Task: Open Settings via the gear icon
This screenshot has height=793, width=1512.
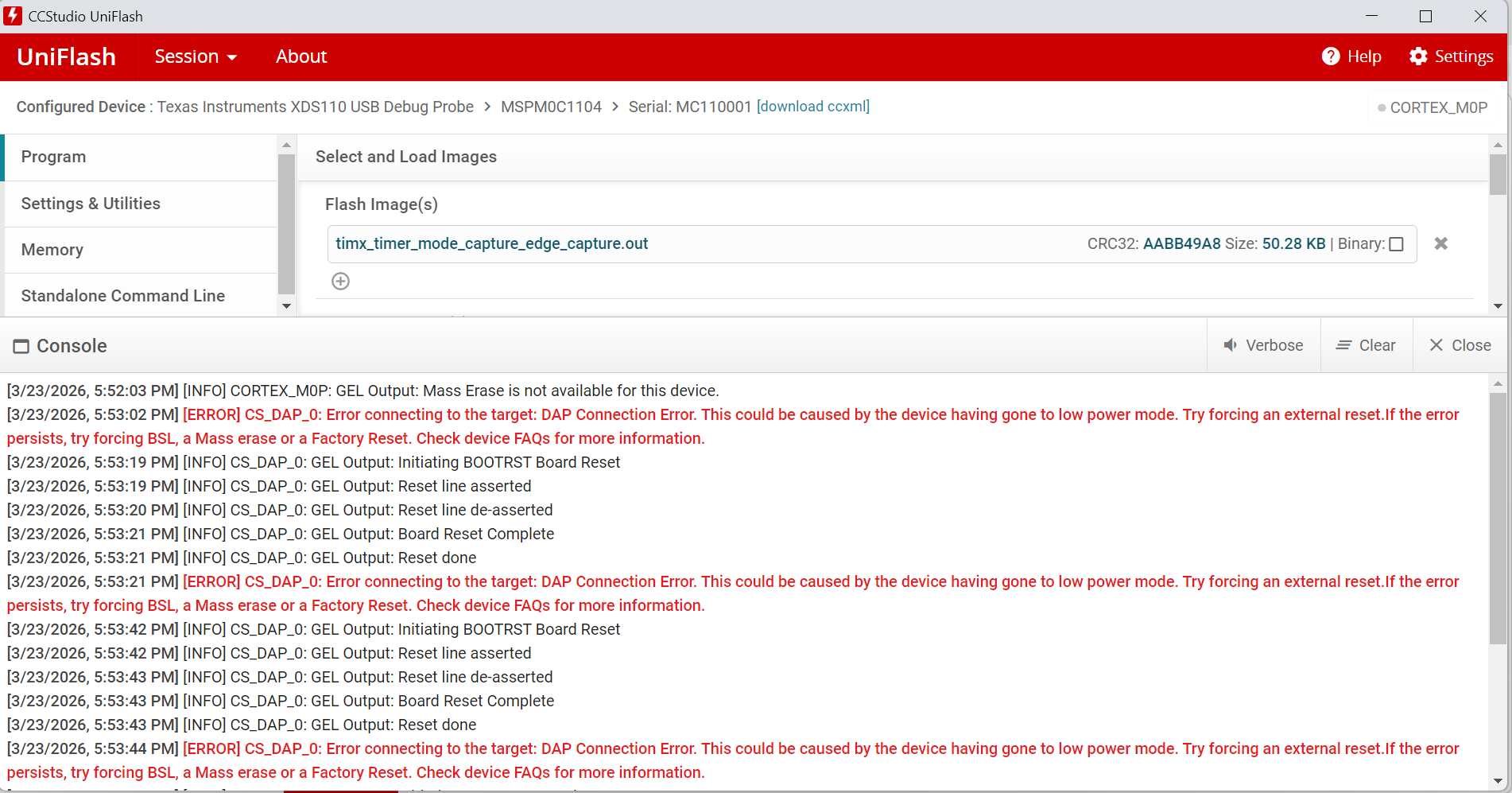Action: 1418,56
